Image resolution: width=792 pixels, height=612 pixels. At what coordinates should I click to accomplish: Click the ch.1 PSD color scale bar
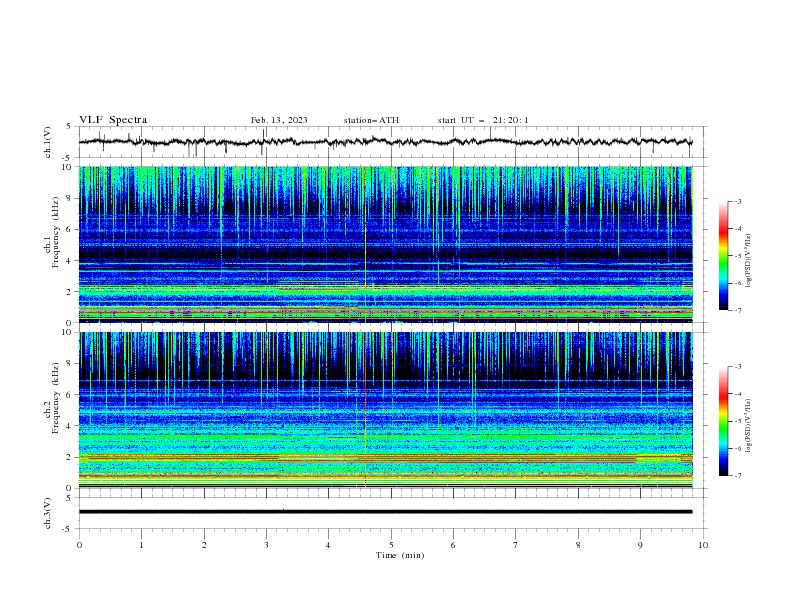(x=723, y=256)
